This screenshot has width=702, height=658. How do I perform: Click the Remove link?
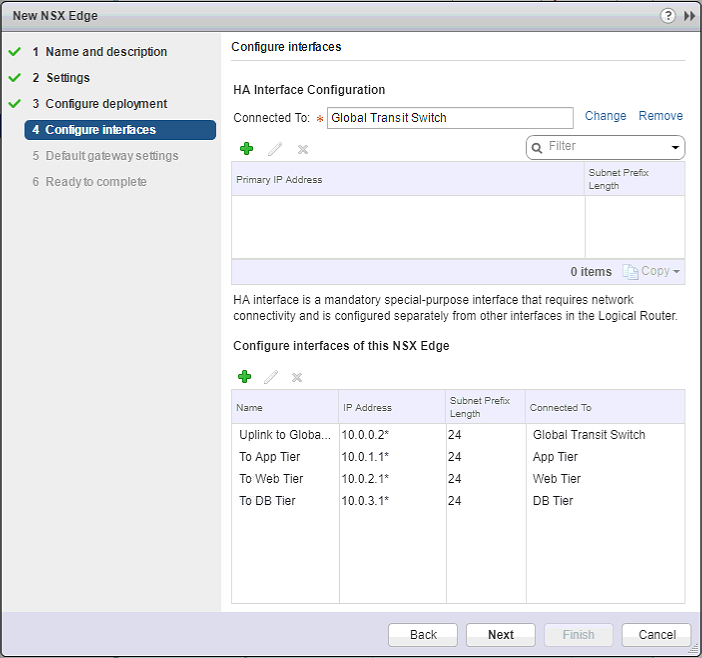click(x=660, y=116)
